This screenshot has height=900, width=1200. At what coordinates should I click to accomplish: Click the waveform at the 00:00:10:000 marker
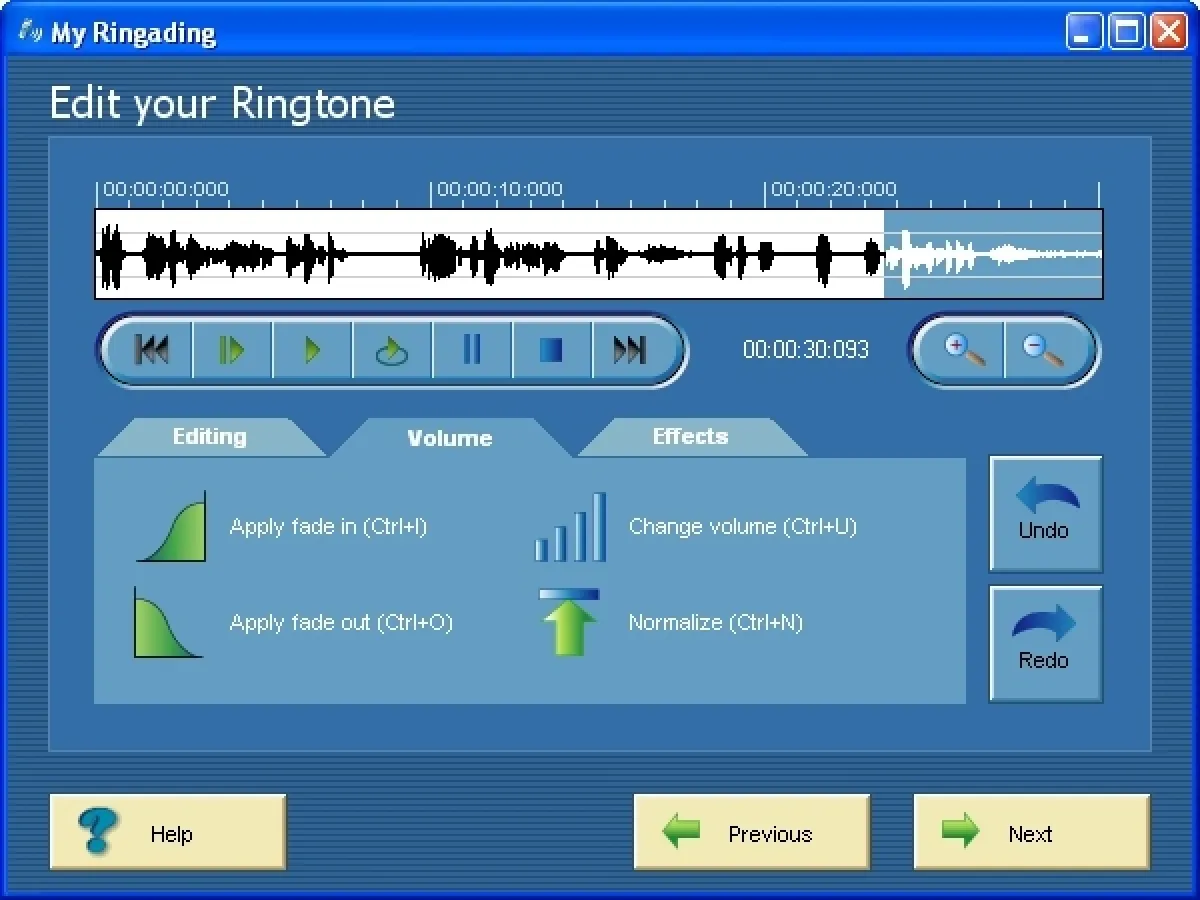431,254
